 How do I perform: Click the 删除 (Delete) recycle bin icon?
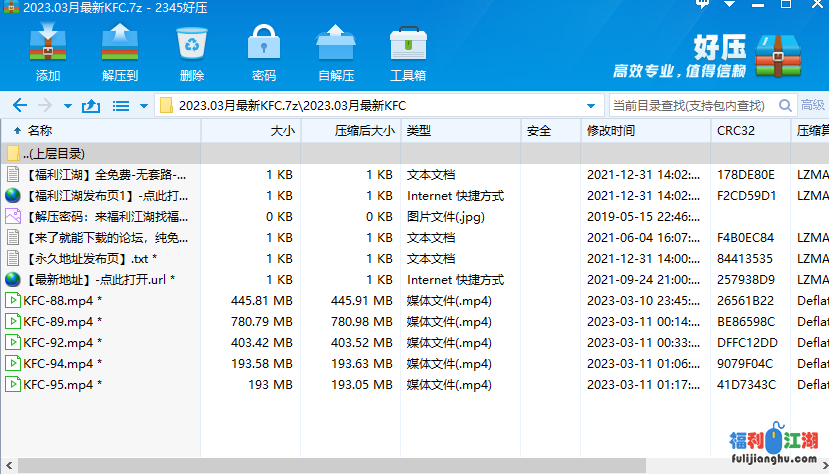click(192, 53)
